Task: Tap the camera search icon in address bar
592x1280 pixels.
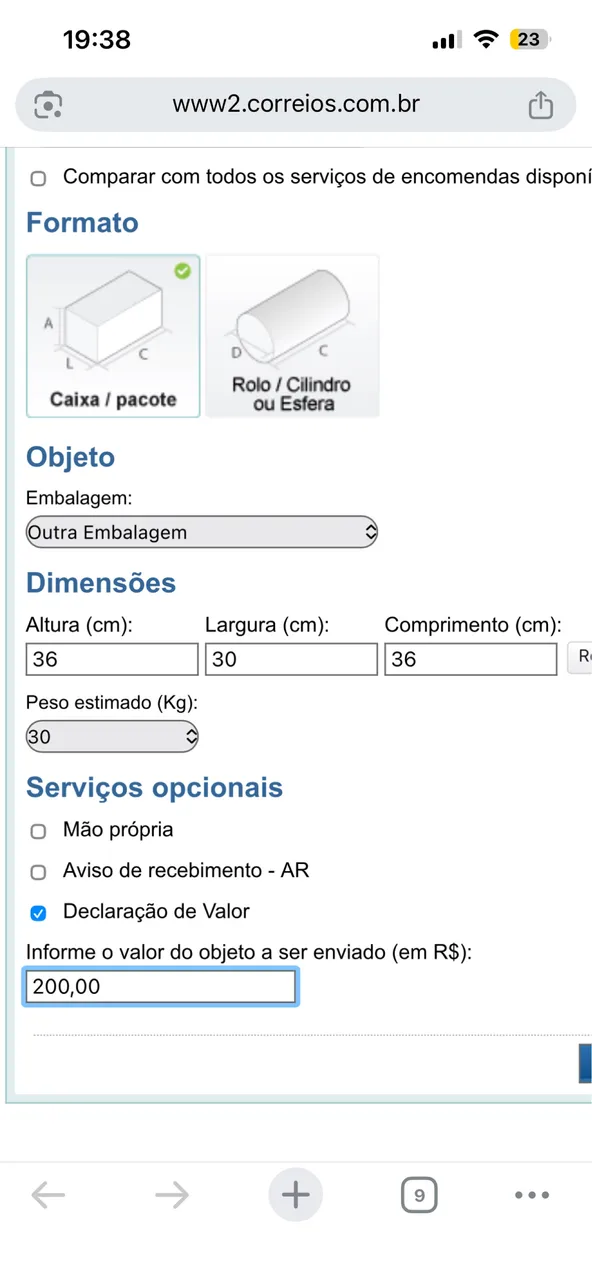Action: click(x=48, y=104)
